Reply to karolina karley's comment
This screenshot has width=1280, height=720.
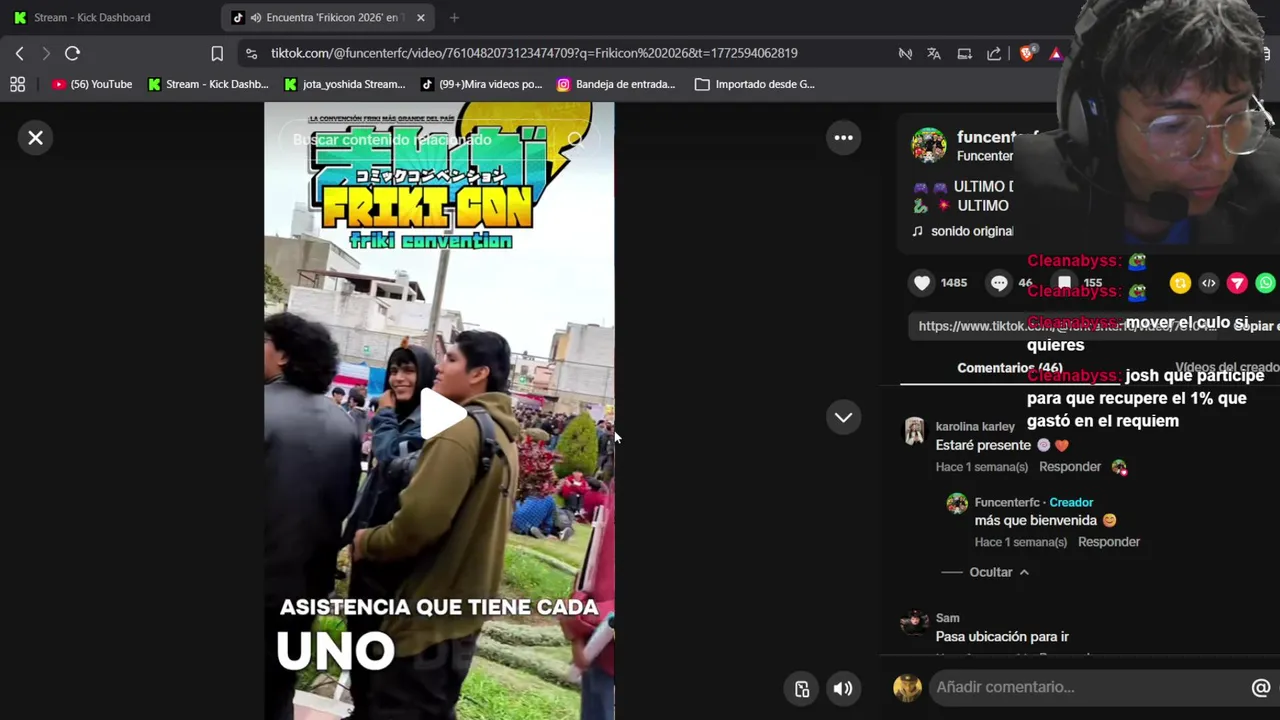pyautogui.click(x=1069, y=467)
